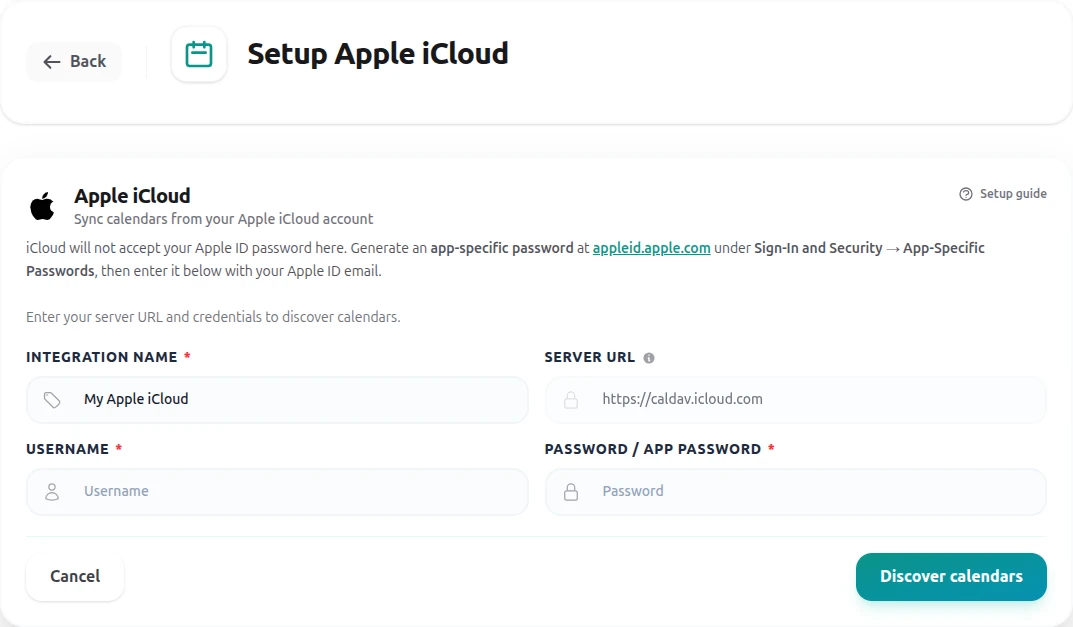The width and height of the screenshot is (1073, 627).
Task: Click the Apple logo icon
Action: coord(42,206)
